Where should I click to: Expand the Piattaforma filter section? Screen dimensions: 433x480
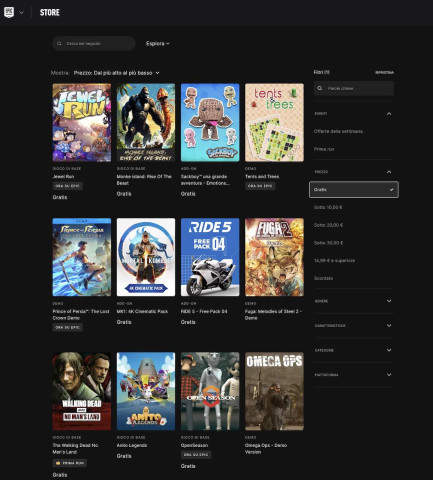tap(354, 375)
